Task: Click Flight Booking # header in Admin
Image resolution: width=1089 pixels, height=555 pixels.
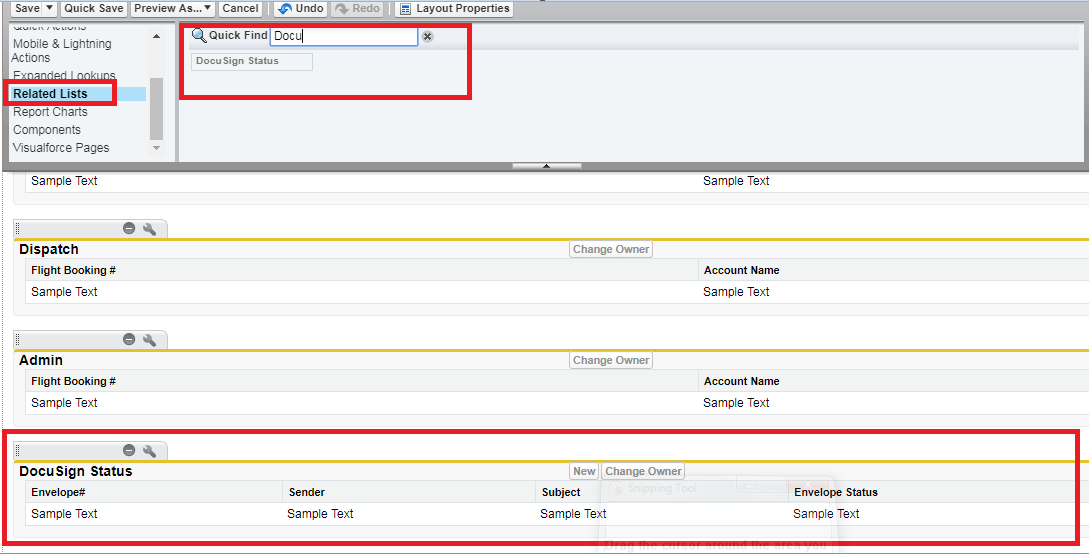Action: (74, 381)
